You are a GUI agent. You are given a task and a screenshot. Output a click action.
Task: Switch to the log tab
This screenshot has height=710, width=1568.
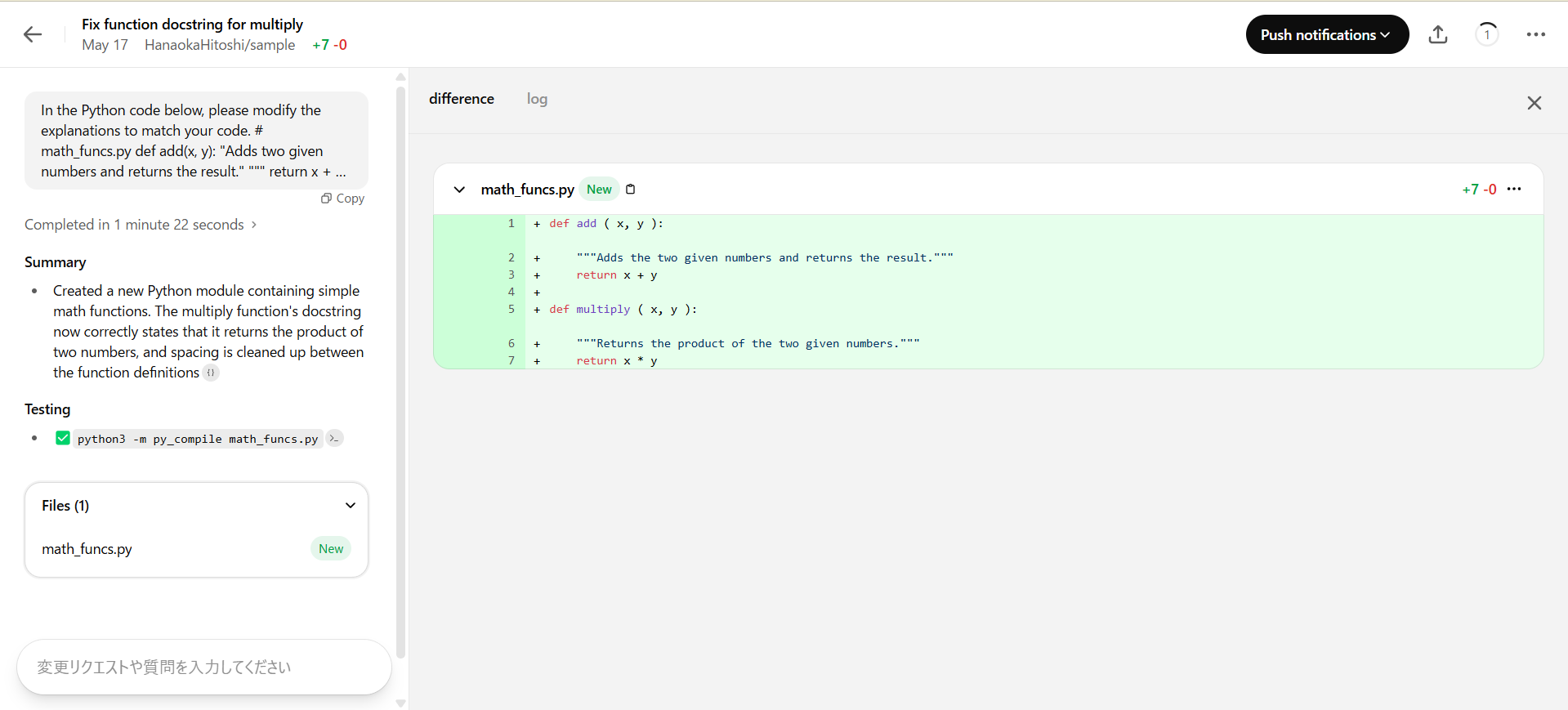pyautogui.click(x=537, y=99)
